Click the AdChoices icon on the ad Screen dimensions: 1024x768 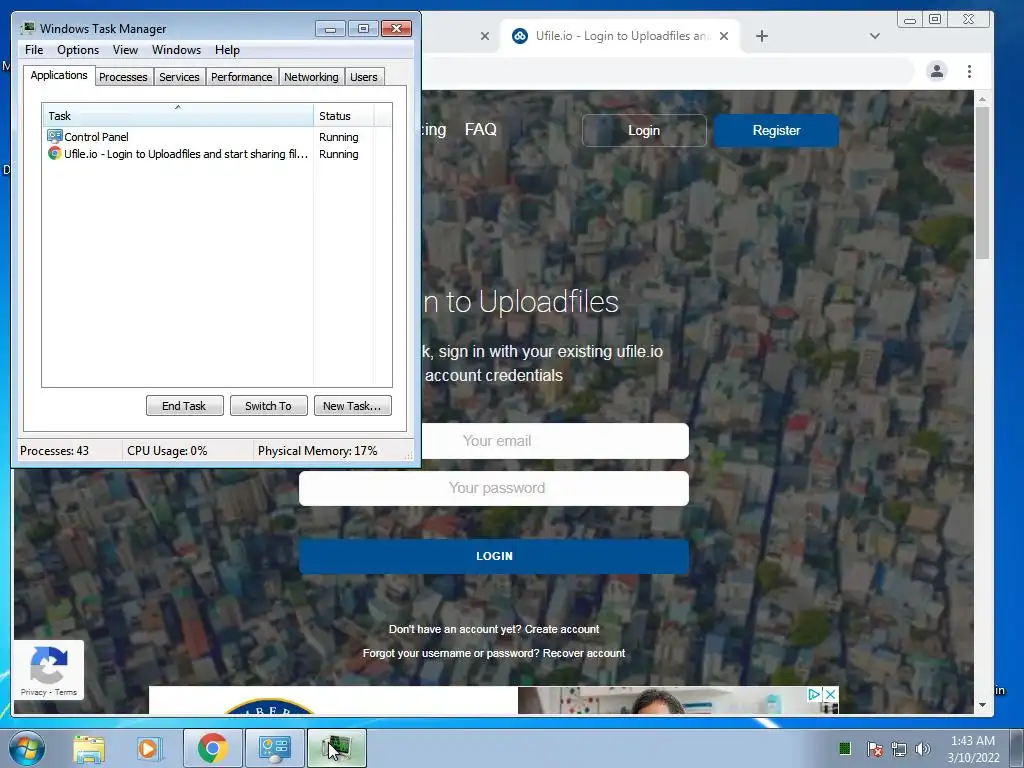814,694
